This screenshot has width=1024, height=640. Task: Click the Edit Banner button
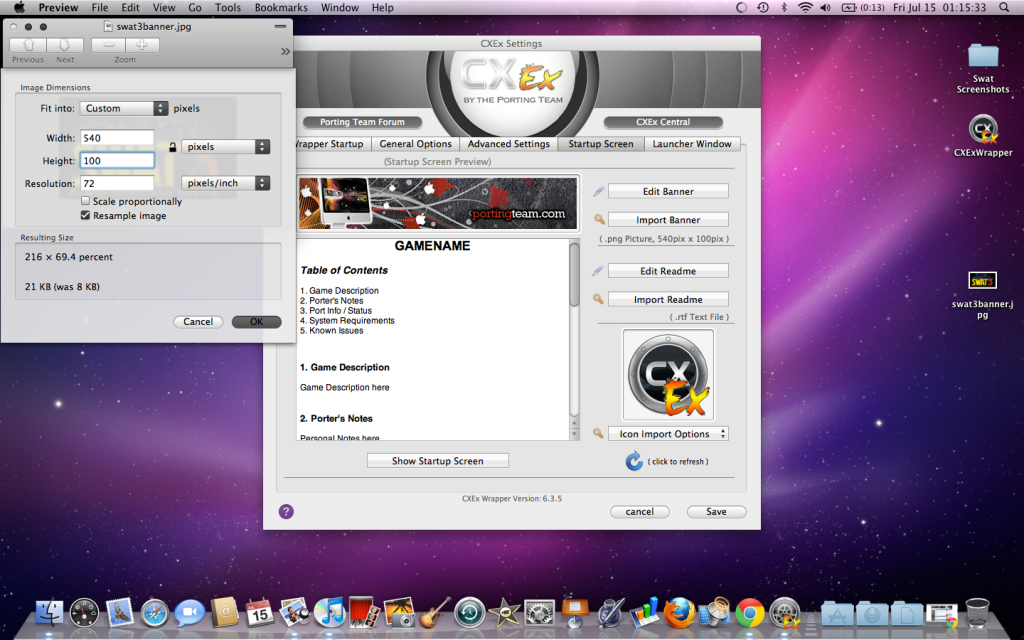[668, 191]
